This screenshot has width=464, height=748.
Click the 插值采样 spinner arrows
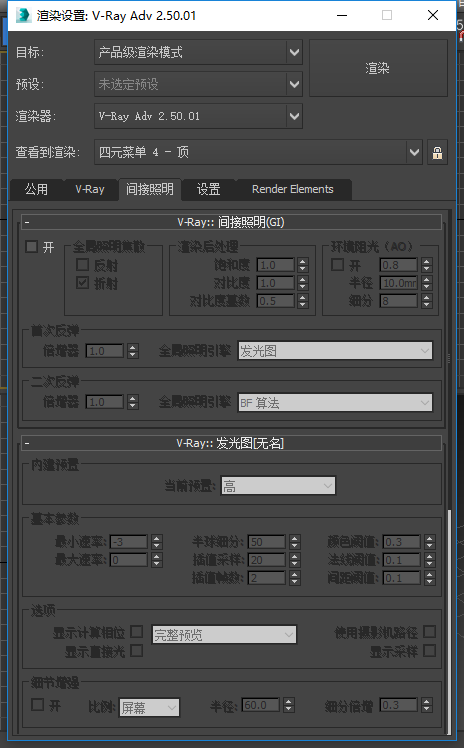295,560
